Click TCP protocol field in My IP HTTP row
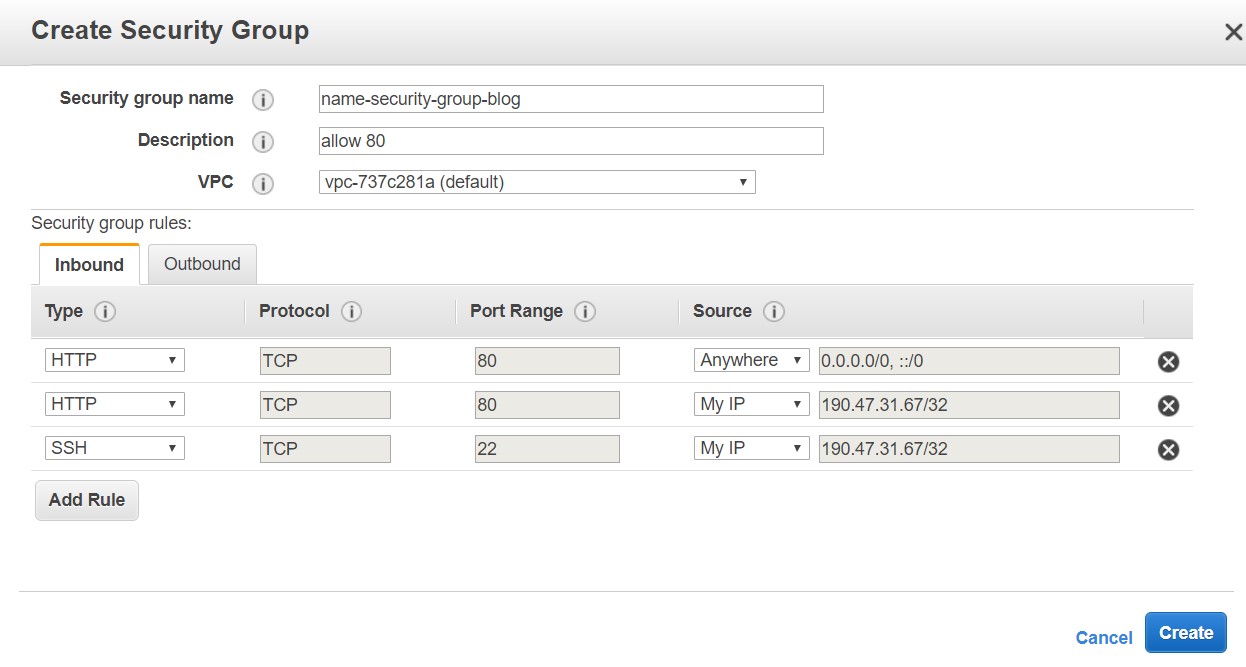Viewport: 1246px width, 667px height. point(325,405)
